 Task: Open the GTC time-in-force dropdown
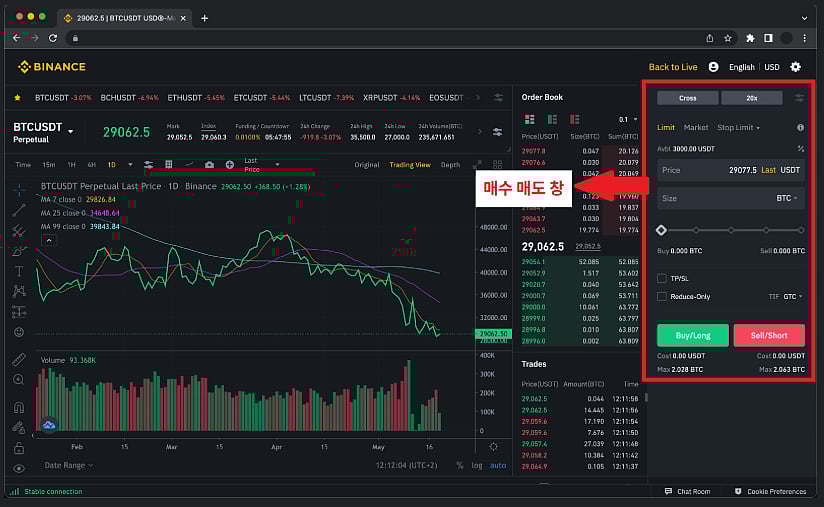pos(793,296)
